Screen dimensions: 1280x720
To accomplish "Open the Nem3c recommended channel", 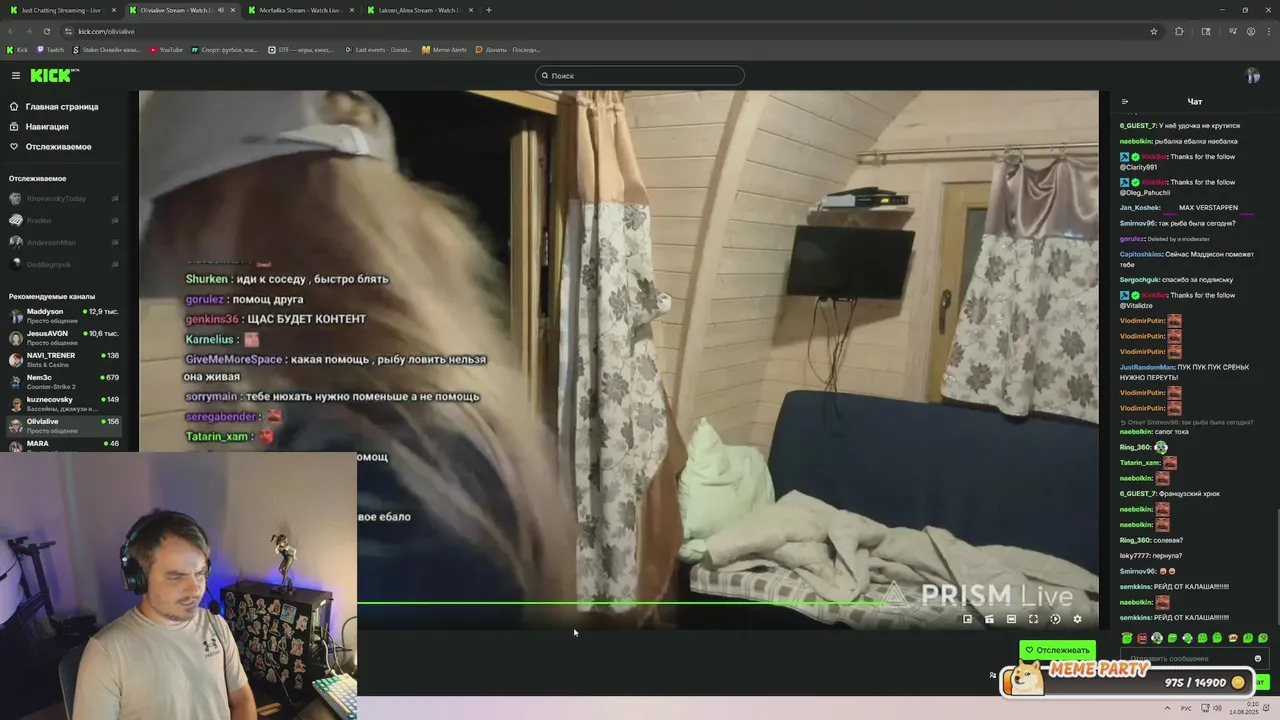I will (x=63, y=382).
